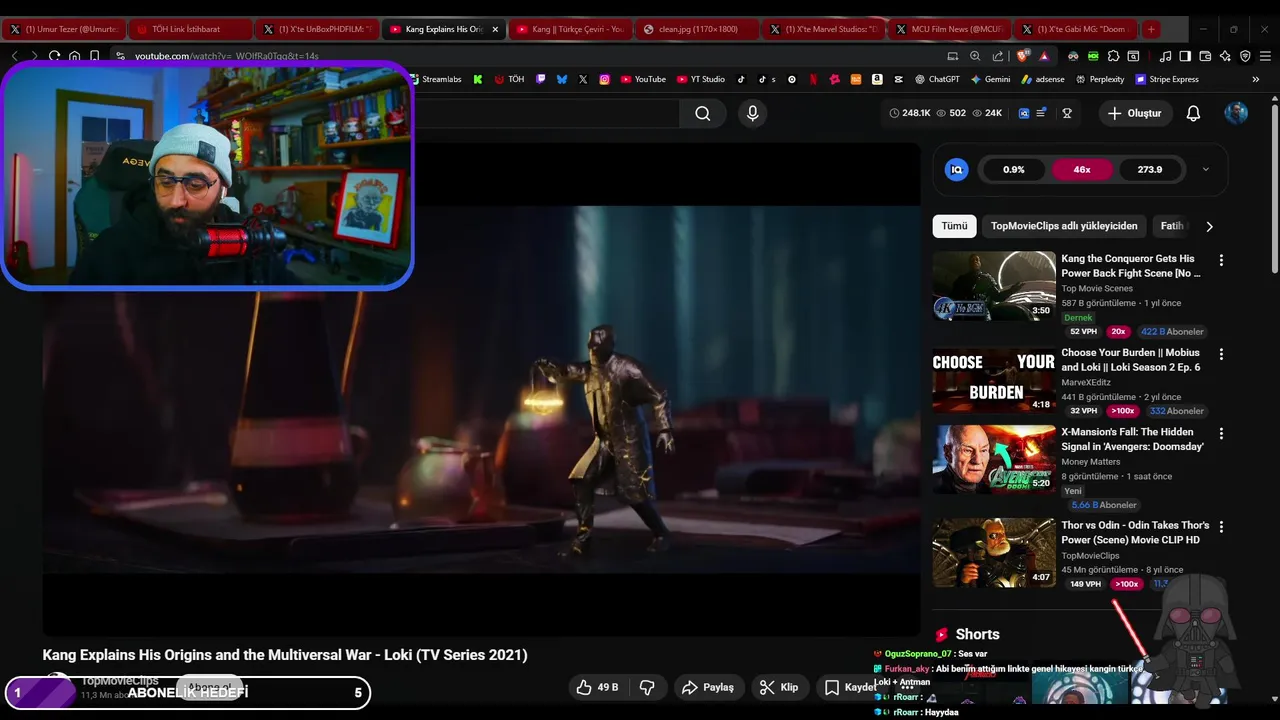The width and height of the screenshot is (1280, 720).
Task: Close the Kang Explains His Origins tab
Action: pyautogui.click(x=495, y=29)
